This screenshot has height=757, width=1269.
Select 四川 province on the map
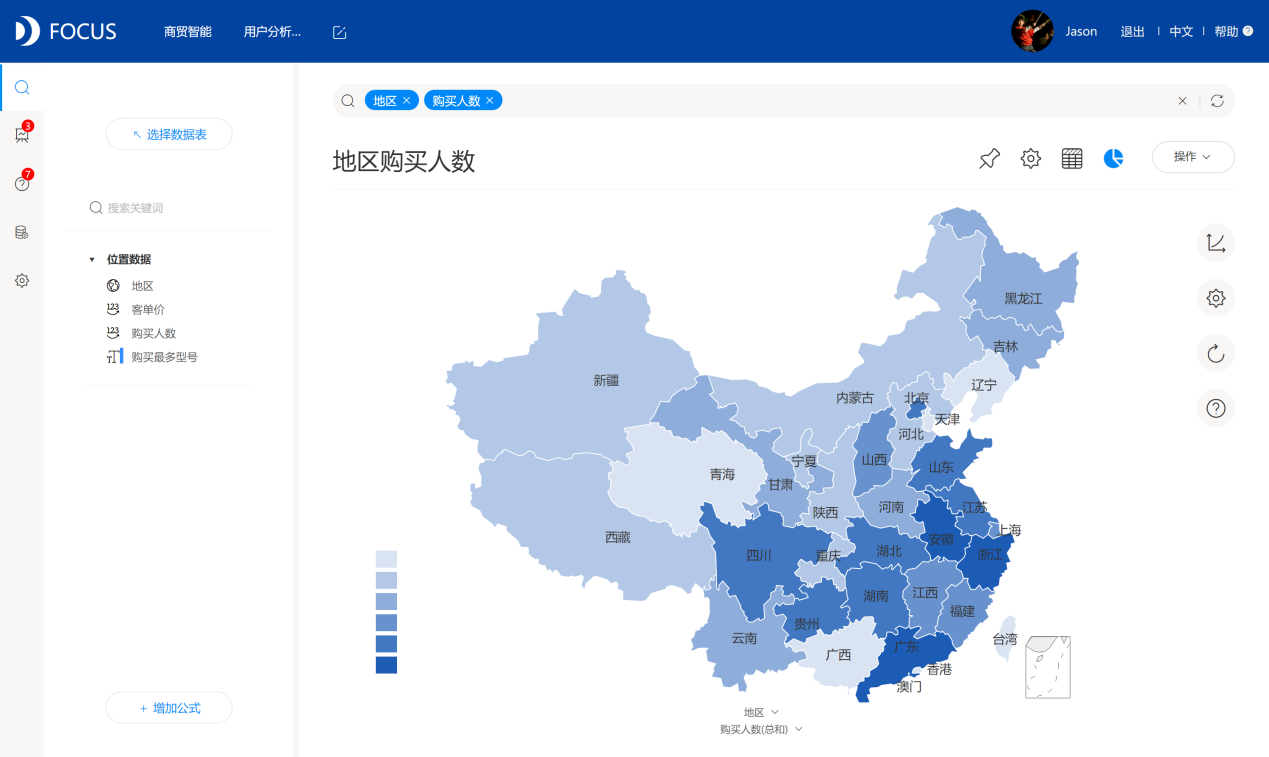759,555
